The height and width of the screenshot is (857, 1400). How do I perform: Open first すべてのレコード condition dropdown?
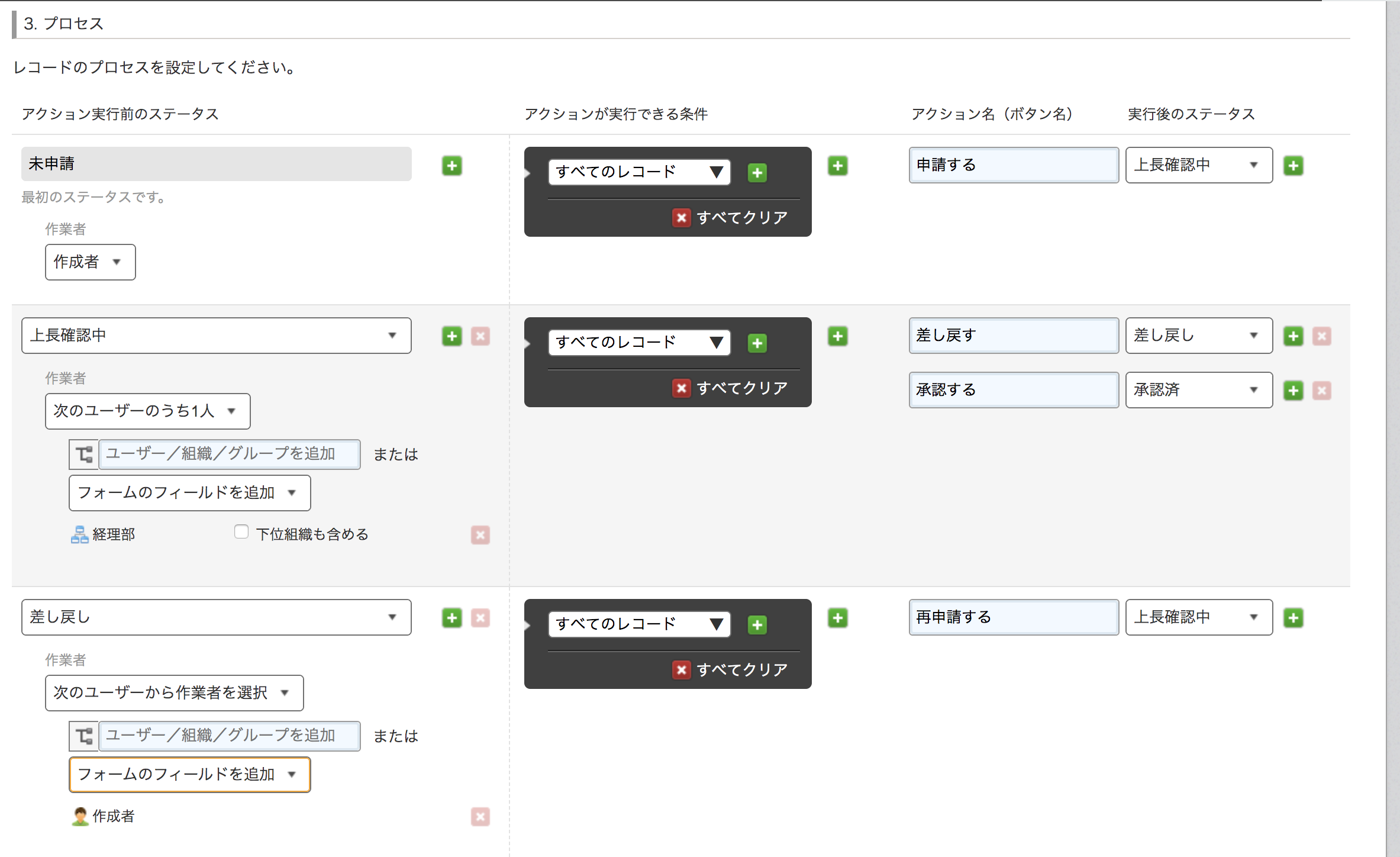pyautogui.click(x=640, y=172)
